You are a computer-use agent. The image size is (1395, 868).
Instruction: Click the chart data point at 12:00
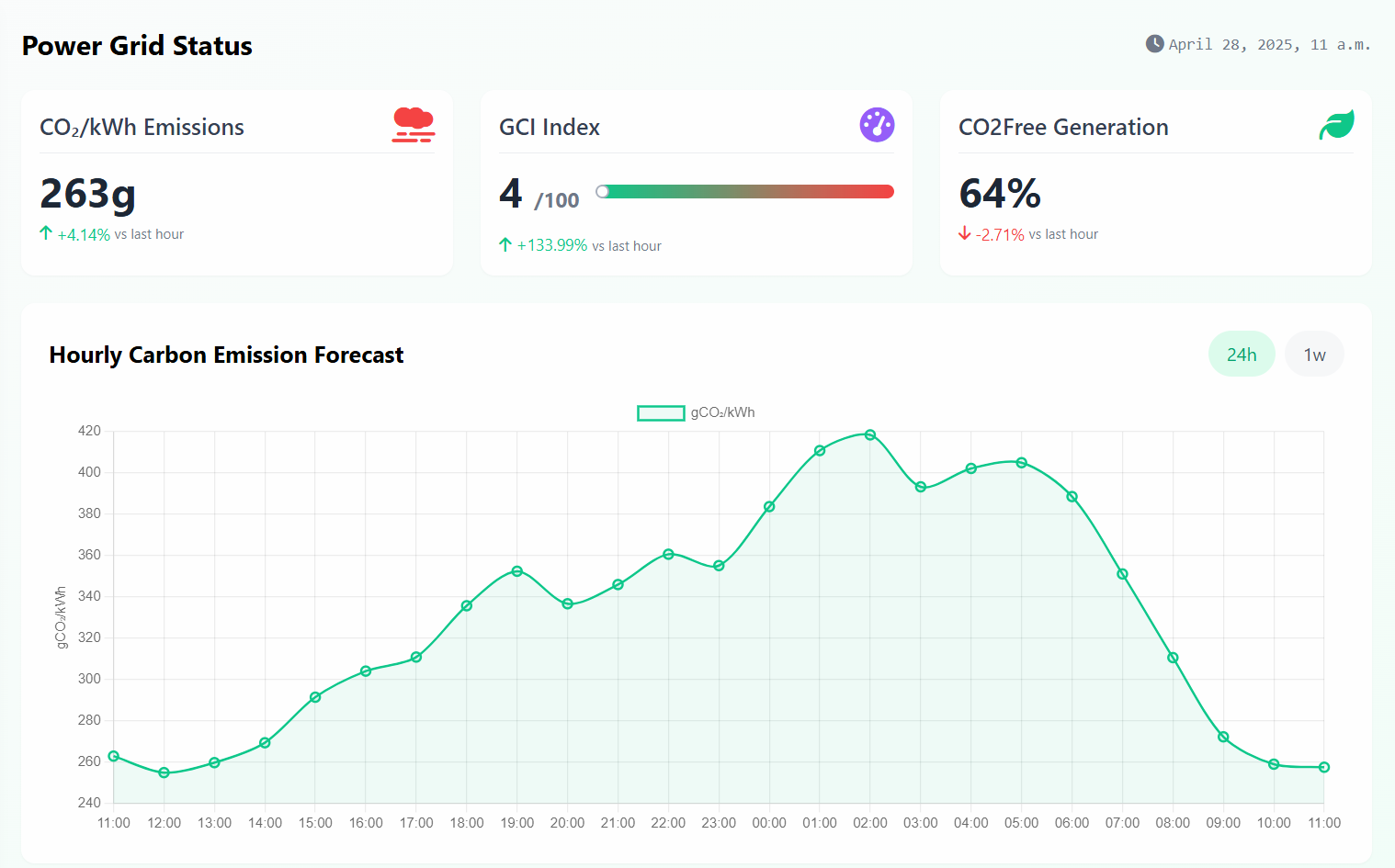(x=164, y=773)
